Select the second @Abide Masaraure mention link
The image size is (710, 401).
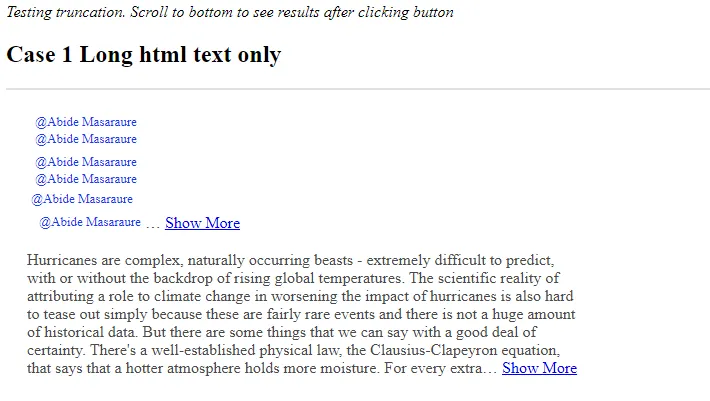[x=86, y=139]
